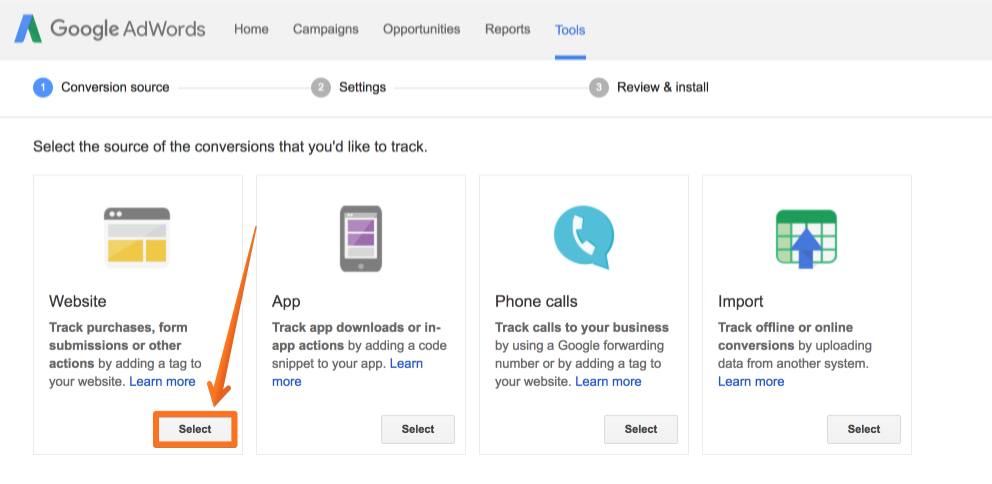Click the Website browser window icon
This screenshot has height=484, width=992.
coord(137,237)
